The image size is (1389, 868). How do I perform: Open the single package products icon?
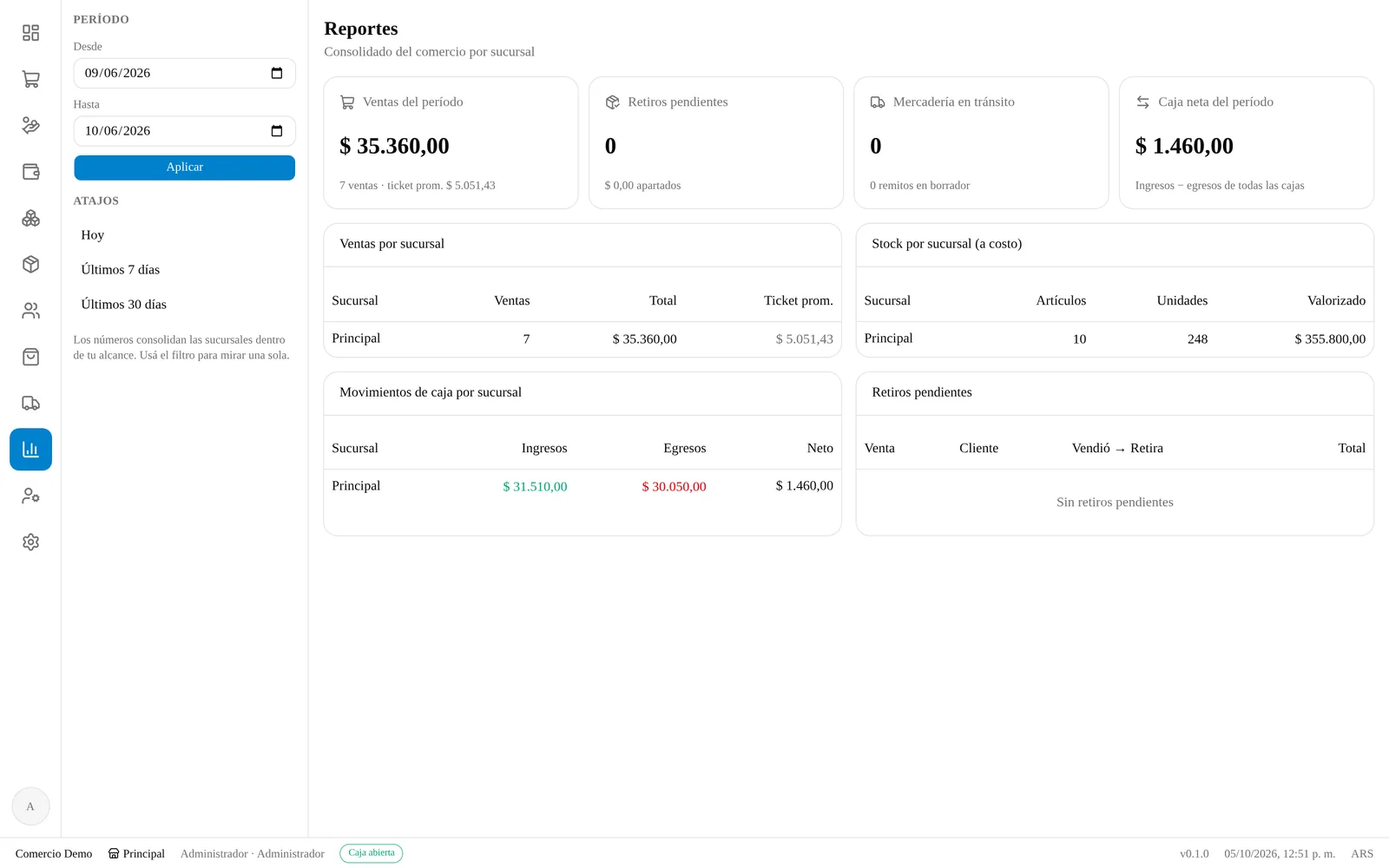(30, 265)
